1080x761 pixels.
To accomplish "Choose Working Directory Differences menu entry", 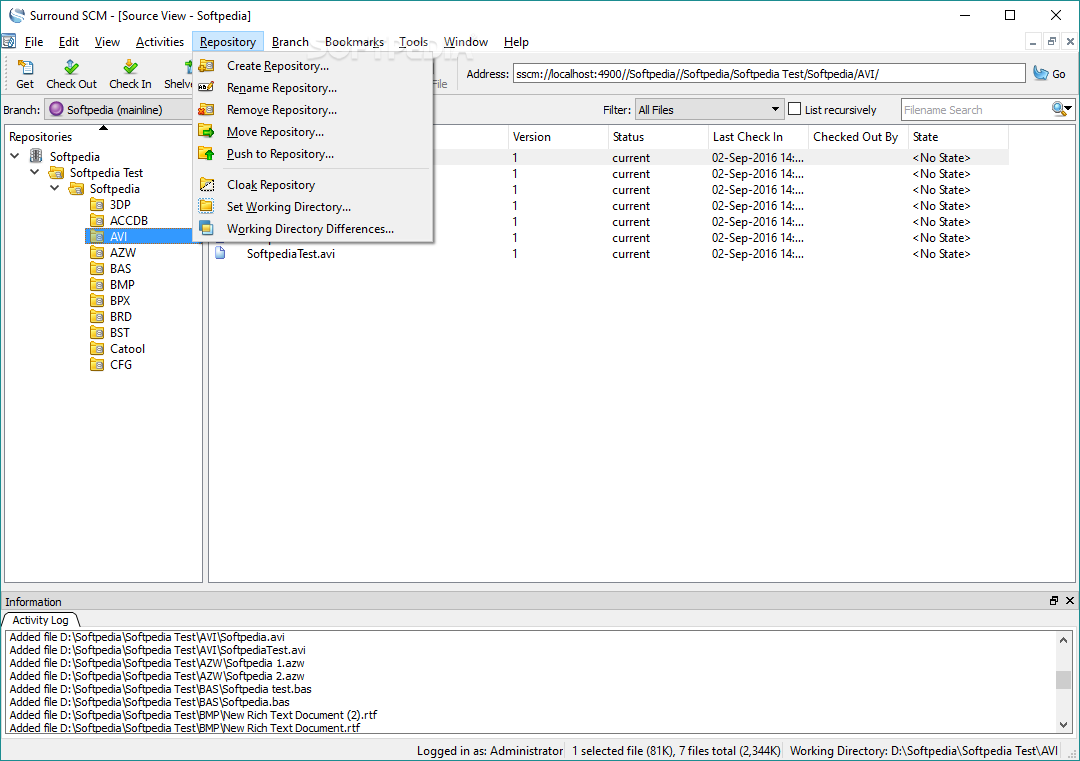I will click(x=313, y=229).
